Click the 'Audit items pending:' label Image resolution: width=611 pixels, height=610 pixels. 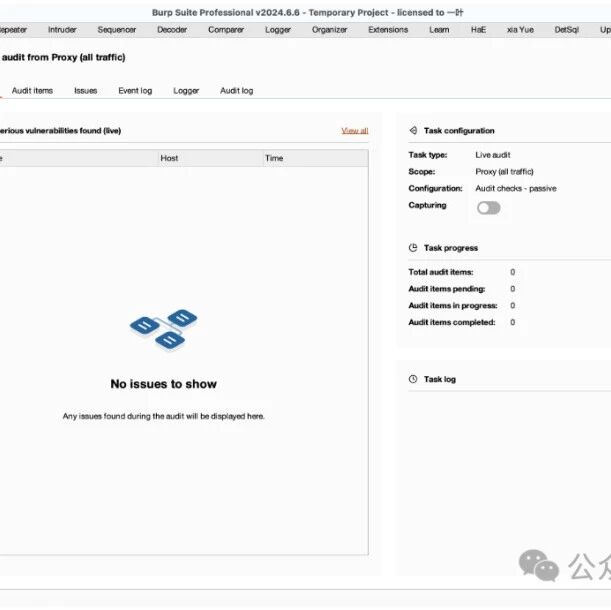point(447,289)
